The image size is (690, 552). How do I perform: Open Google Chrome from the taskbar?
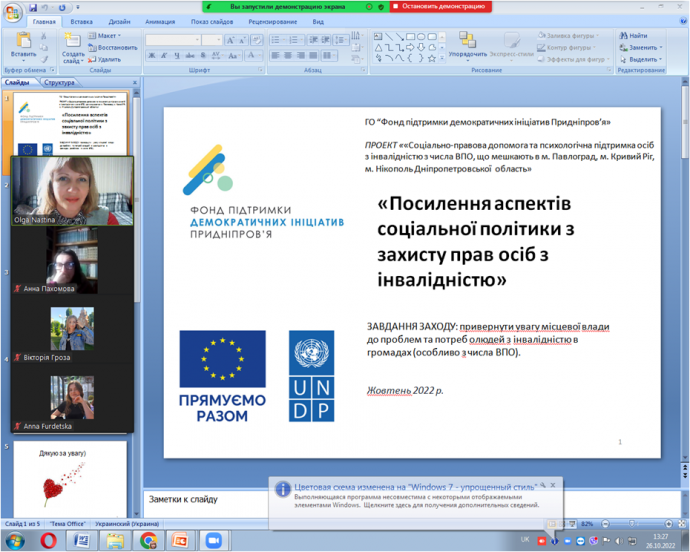click(x=148, y=540)
